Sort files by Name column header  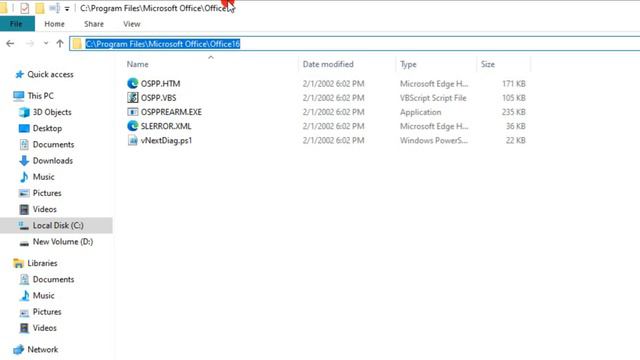tap(138, 64)
